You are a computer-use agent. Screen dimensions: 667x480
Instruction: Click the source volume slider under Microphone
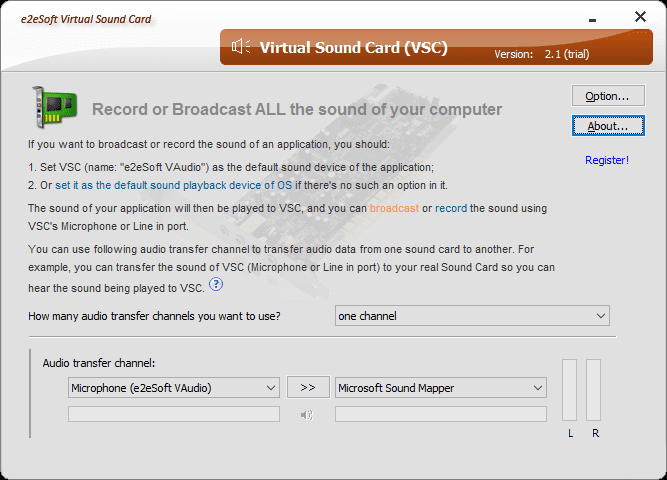click(x=174, y=414)
